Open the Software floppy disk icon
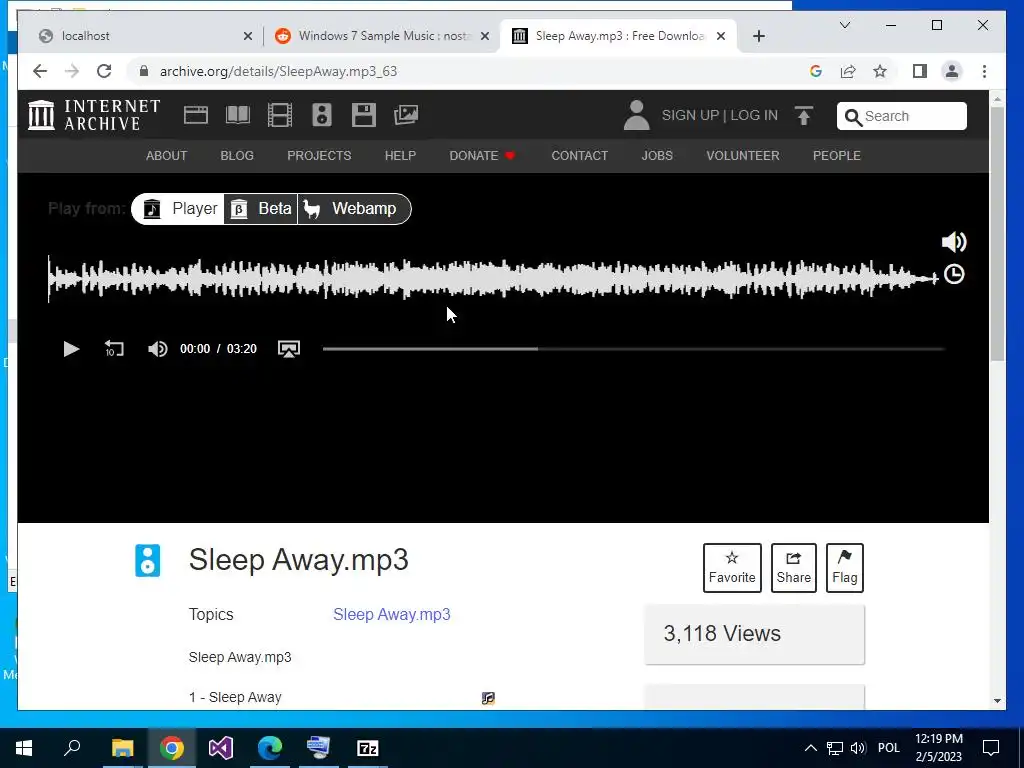1024x768 pixels. pyautogui.click(x=364, y=115)
